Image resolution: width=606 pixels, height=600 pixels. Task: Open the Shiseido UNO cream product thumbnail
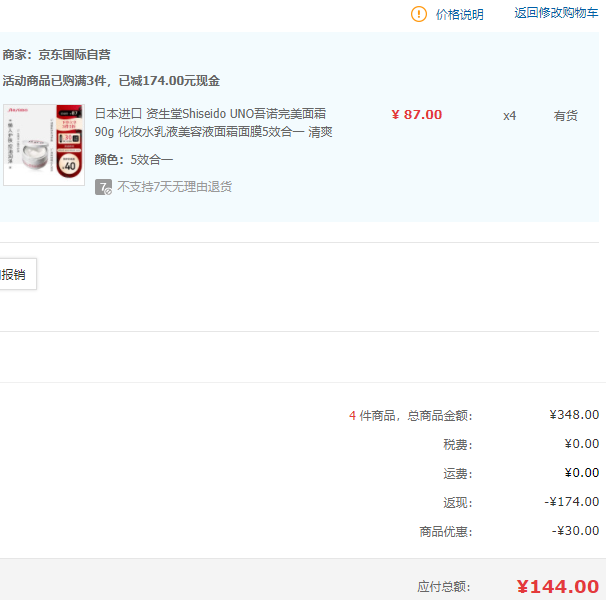44,145
